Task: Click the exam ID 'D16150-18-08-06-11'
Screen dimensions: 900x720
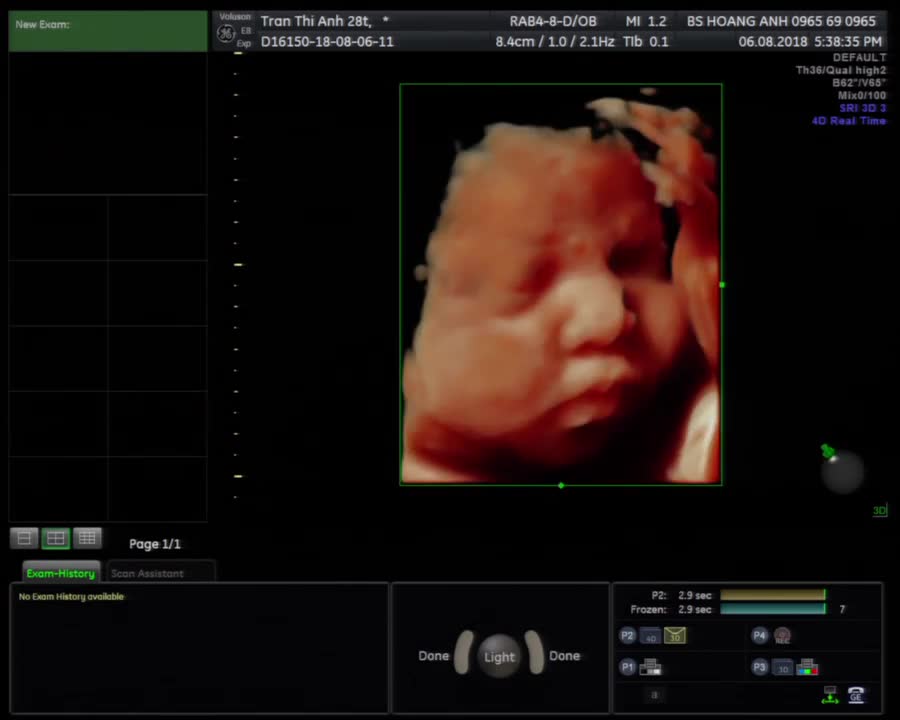Action: pos(327,42)
